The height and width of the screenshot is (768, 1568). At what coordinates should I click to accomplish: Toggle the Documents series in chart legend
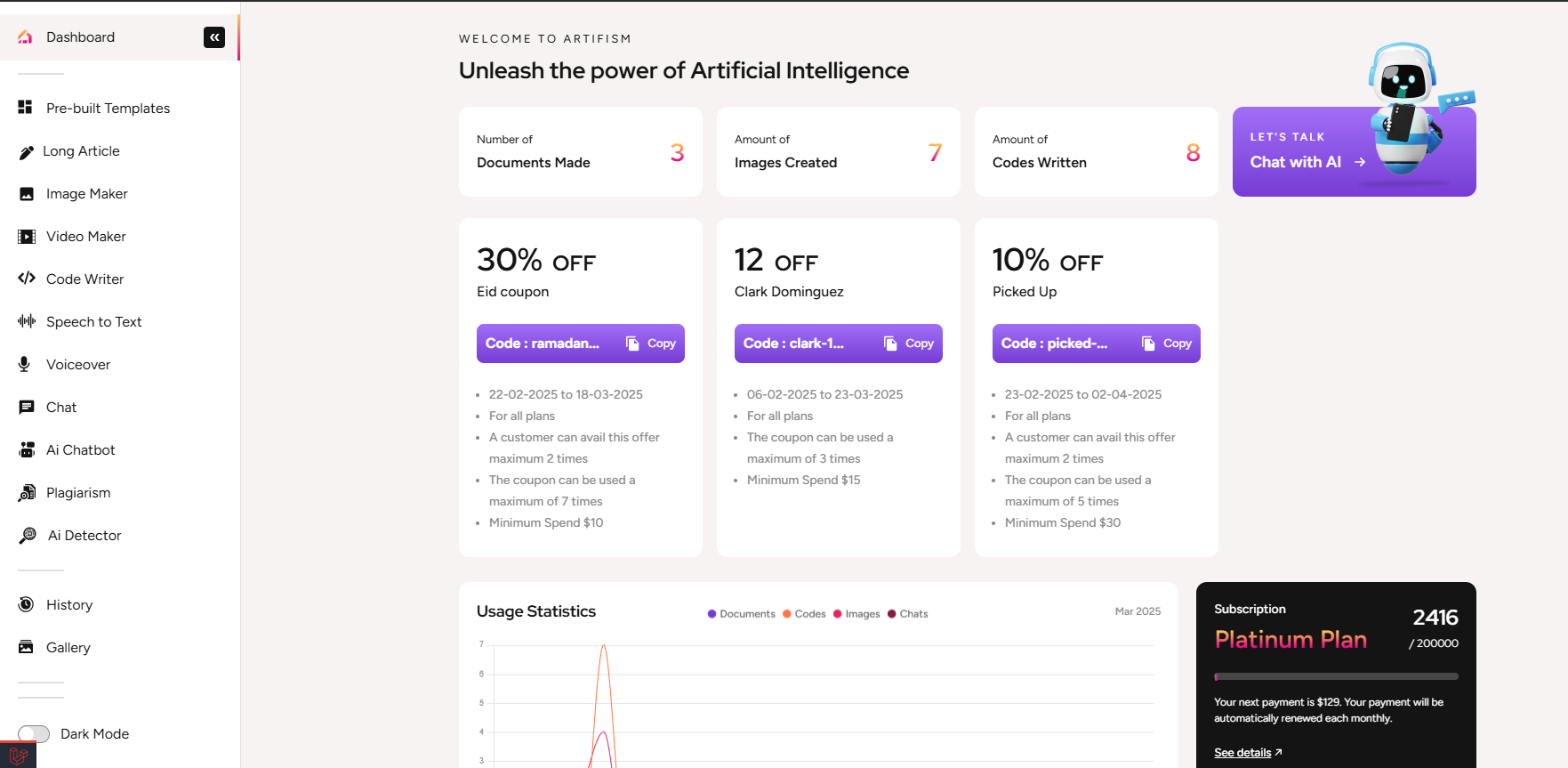(742, 614)
